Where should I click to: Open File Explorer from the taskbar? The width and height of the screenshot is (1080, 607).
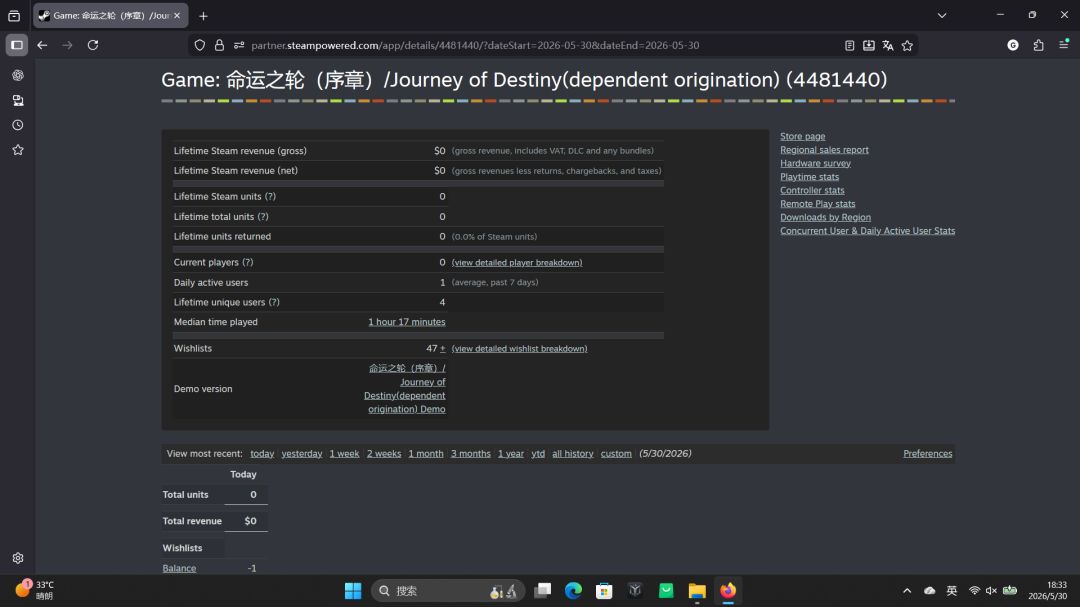pyautogui.click(x=697, y=590)
